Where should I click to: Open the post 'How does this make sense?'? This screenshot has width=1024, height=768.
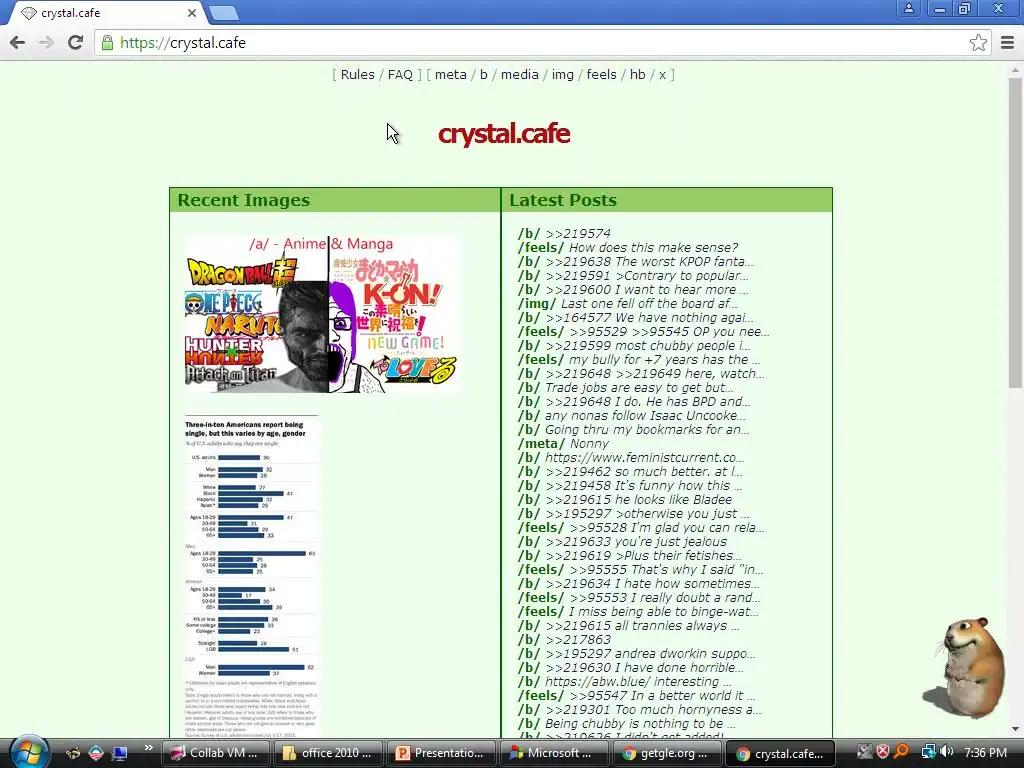tap(653, 248)
